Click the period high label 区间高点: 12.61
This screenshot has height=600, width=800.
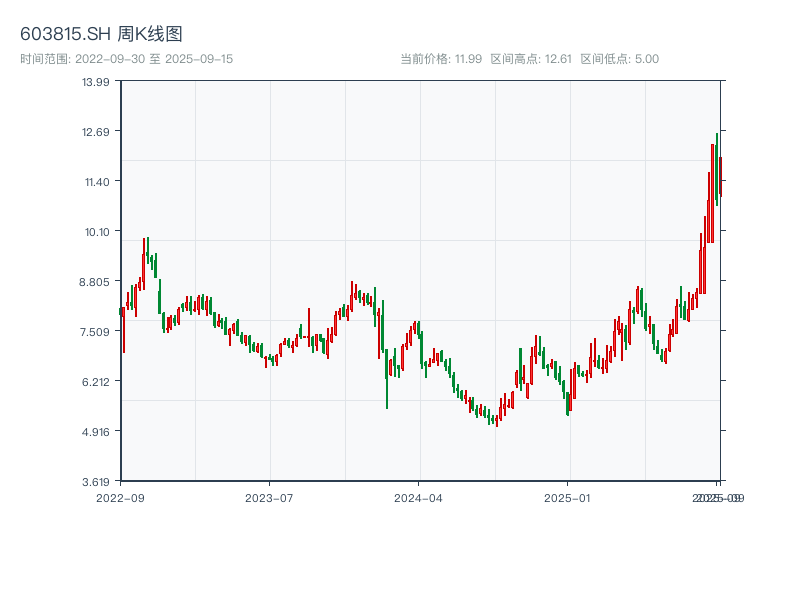(x=531, y=59)
